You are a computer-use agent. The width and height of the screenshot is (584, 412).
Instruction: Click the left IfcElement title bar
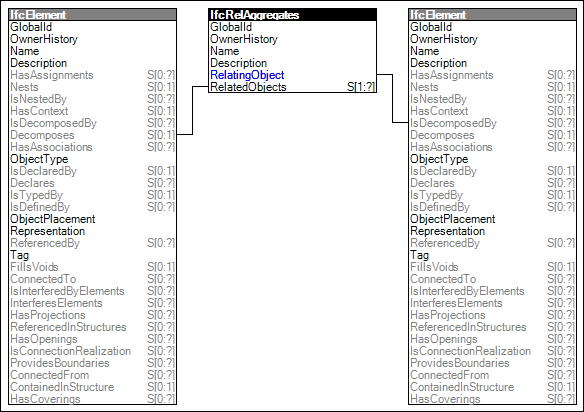tap(92, 15)
